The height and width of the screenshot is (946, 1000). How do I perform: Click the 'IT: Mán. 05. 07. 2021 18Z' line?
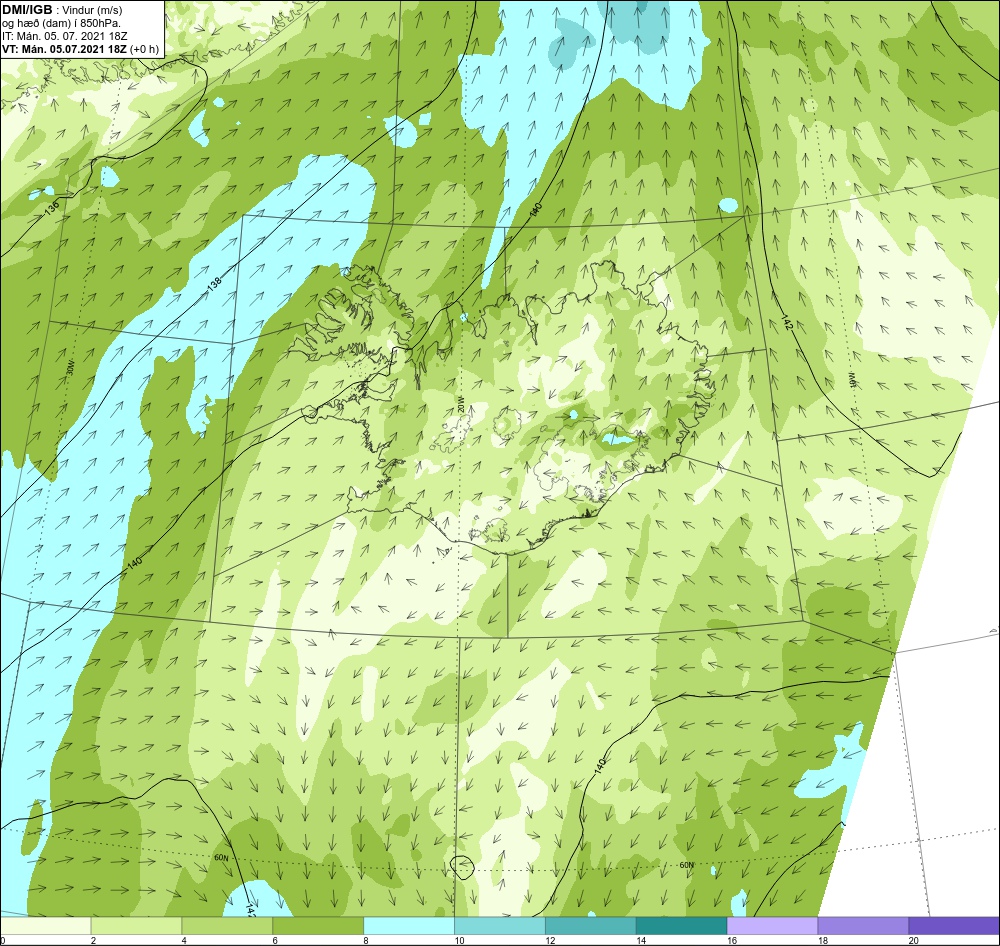[64, 36]
